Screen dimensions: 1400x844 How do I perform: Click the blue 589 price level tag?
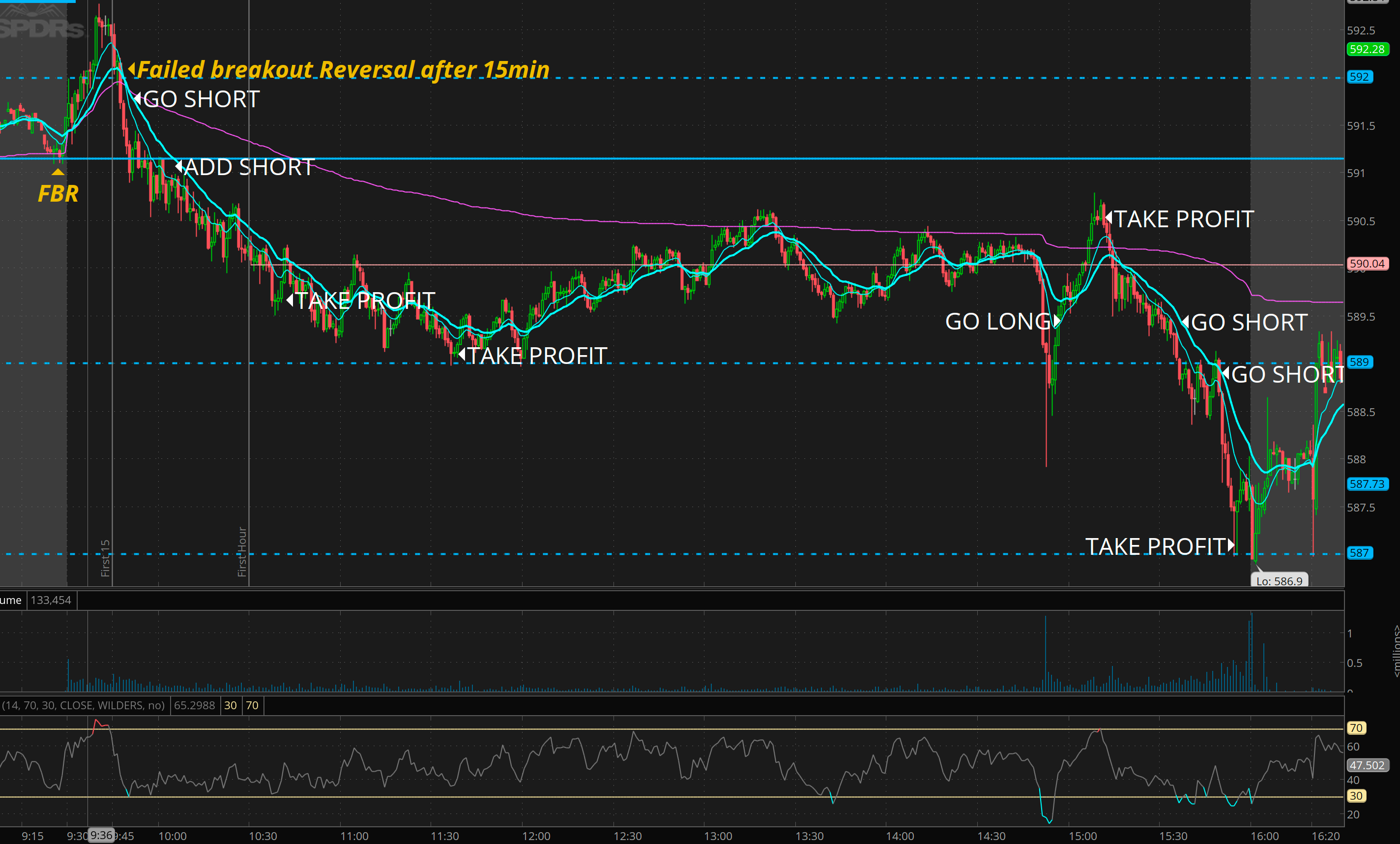(x=1359, y=362)
